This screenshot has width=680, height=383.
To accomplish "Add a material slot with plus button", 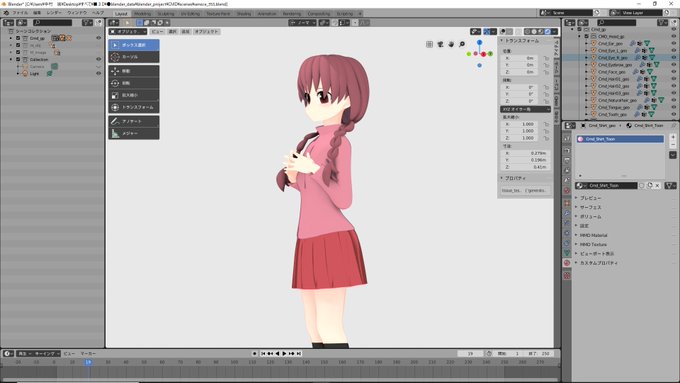I will coord(673,137).
